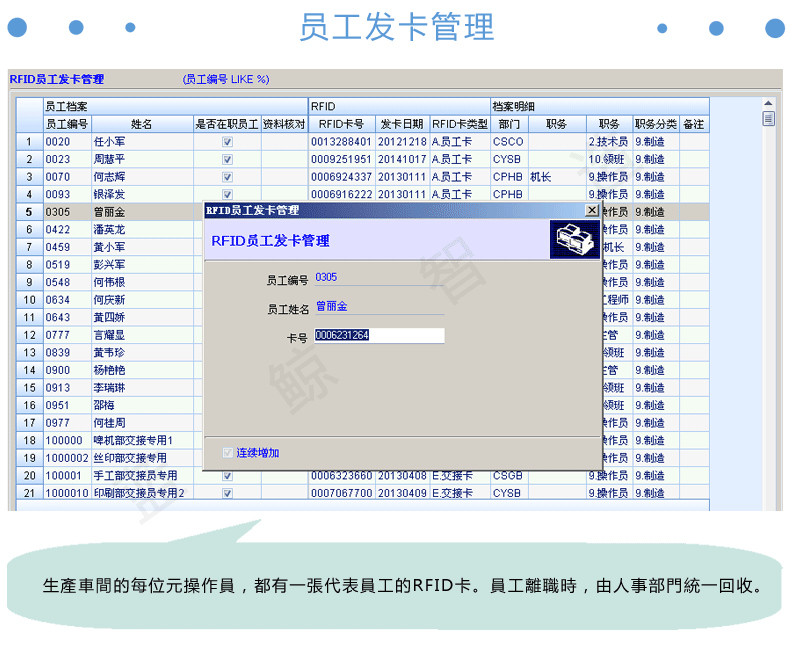
Task: Click 机长 position cell in row 3
Action: coord(557,177)
